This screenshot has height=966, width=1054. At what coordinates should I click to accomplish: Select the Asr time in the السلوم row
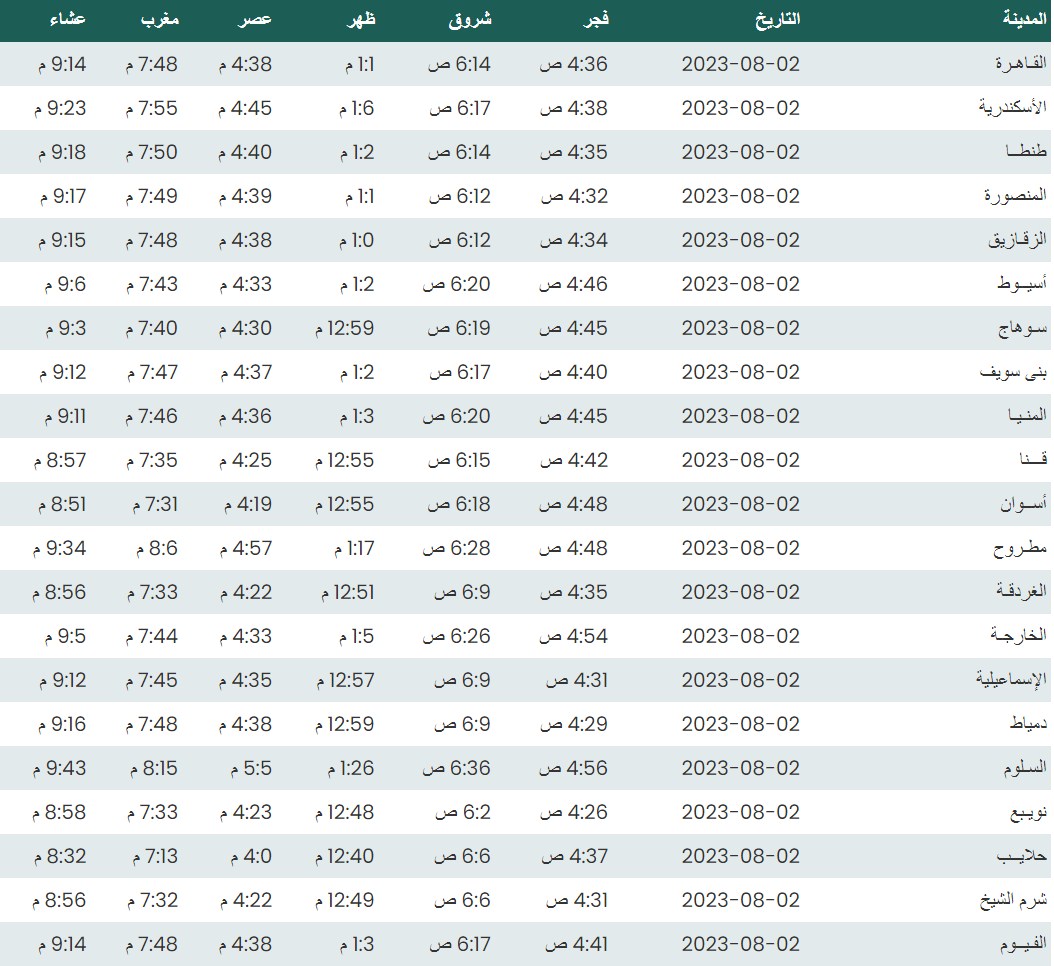245,768
